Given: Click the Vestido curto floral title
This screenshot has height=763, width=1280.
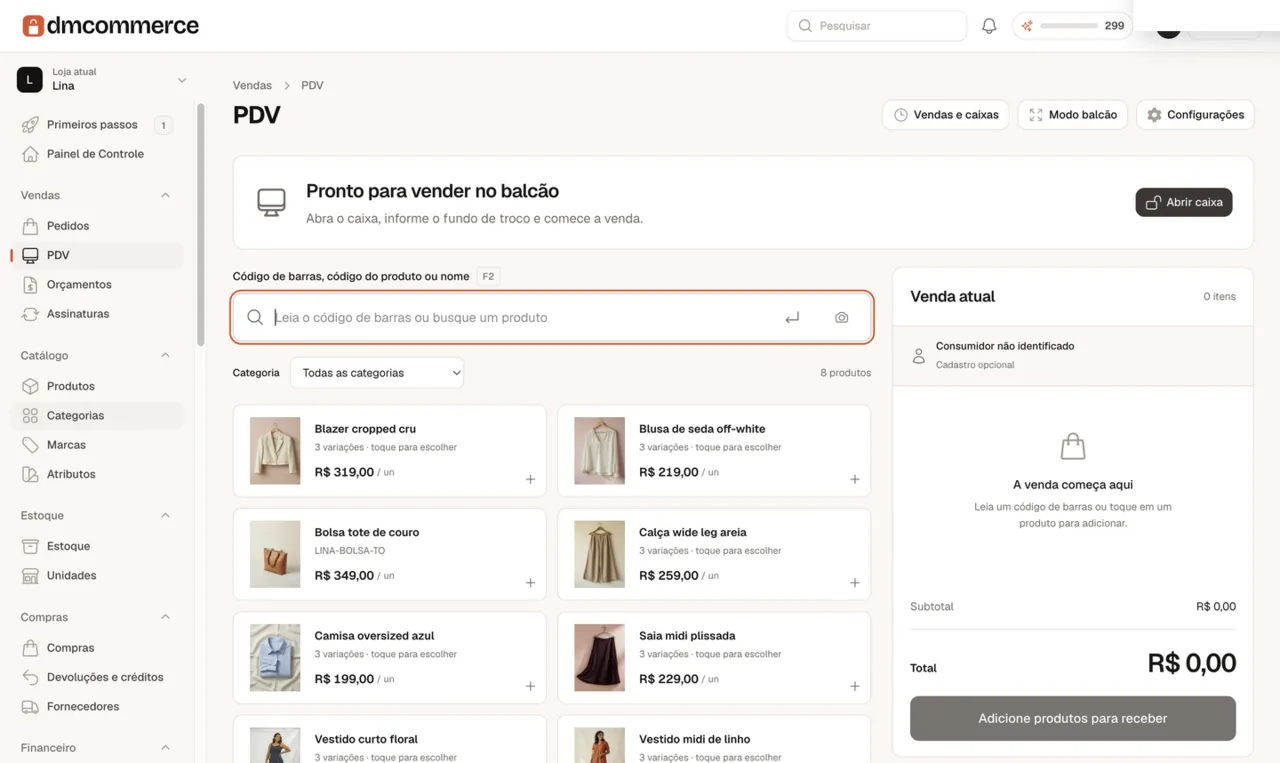Looking at the screenshot, I should (x=366, y=739).
